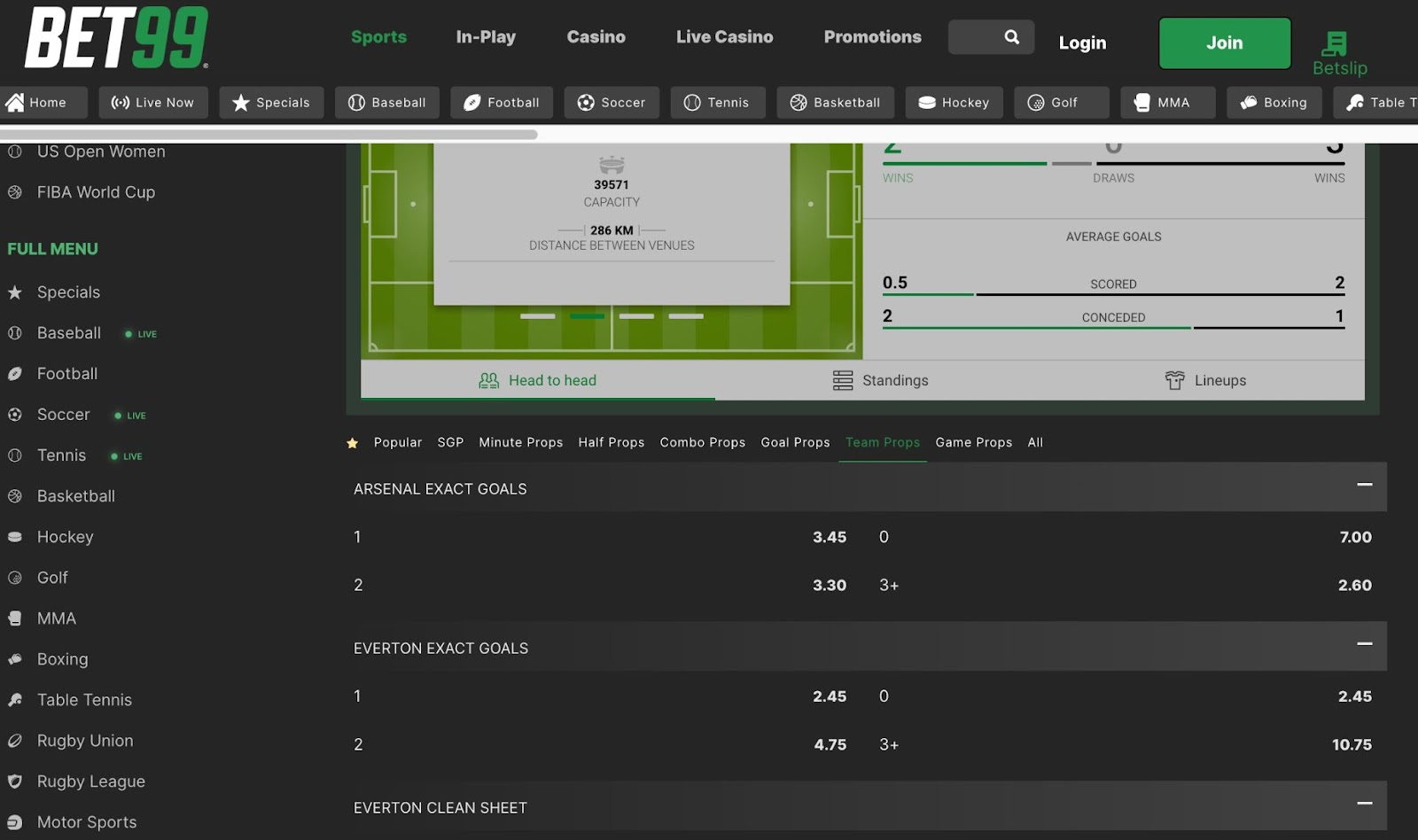Open the Live Casino main menu
The height and width of the screenshot is (840, 1418).
click(x=725, y=37)
